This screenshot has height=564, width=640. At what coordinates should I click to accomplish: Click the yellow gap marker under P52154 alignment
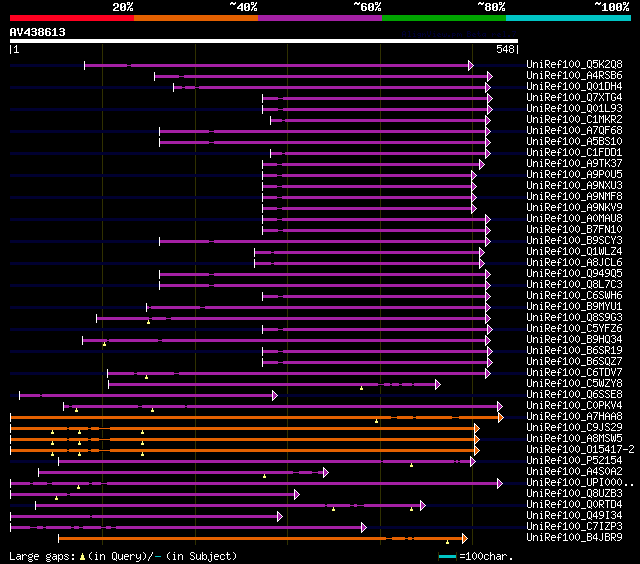click(411, 465)
